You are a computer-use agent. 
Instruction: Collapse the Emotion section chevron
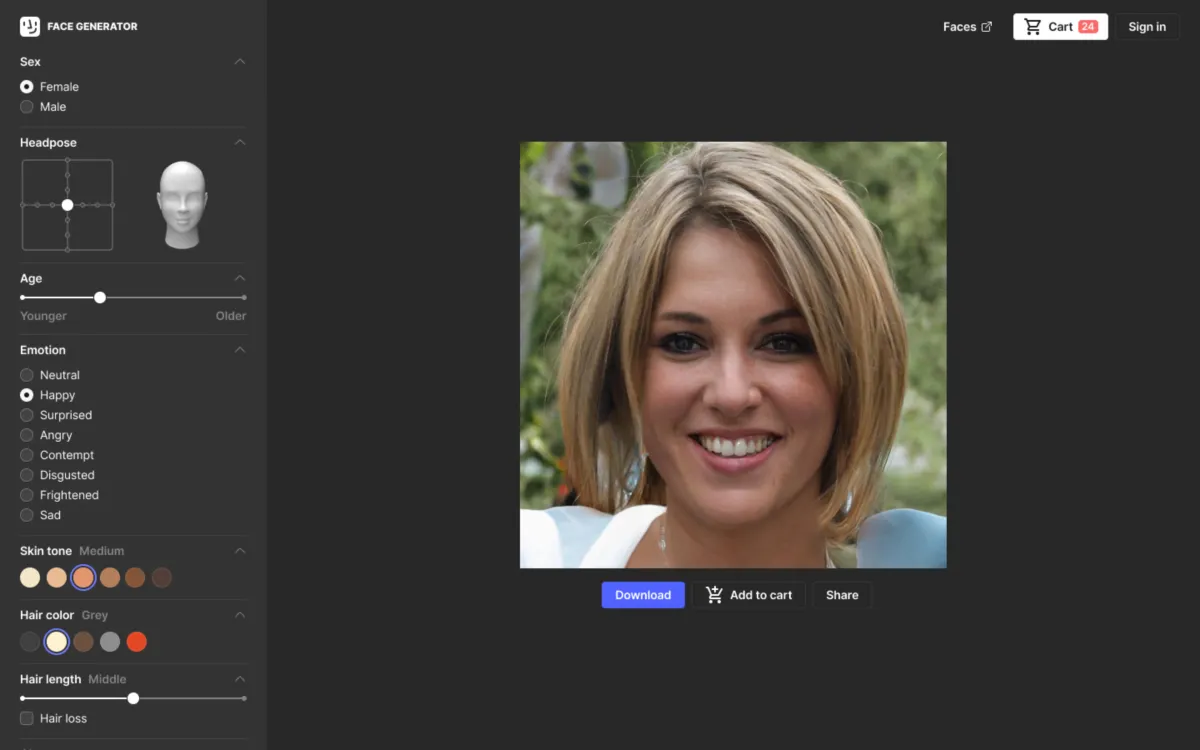(240, 350)
